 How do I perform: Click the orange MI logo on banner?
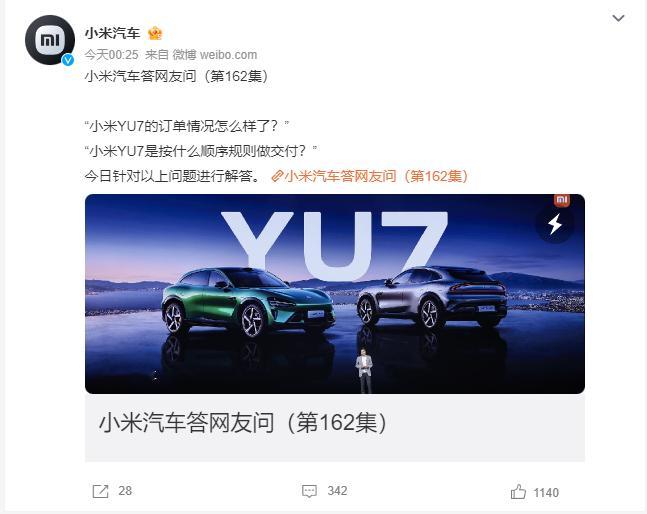(562, 200)
